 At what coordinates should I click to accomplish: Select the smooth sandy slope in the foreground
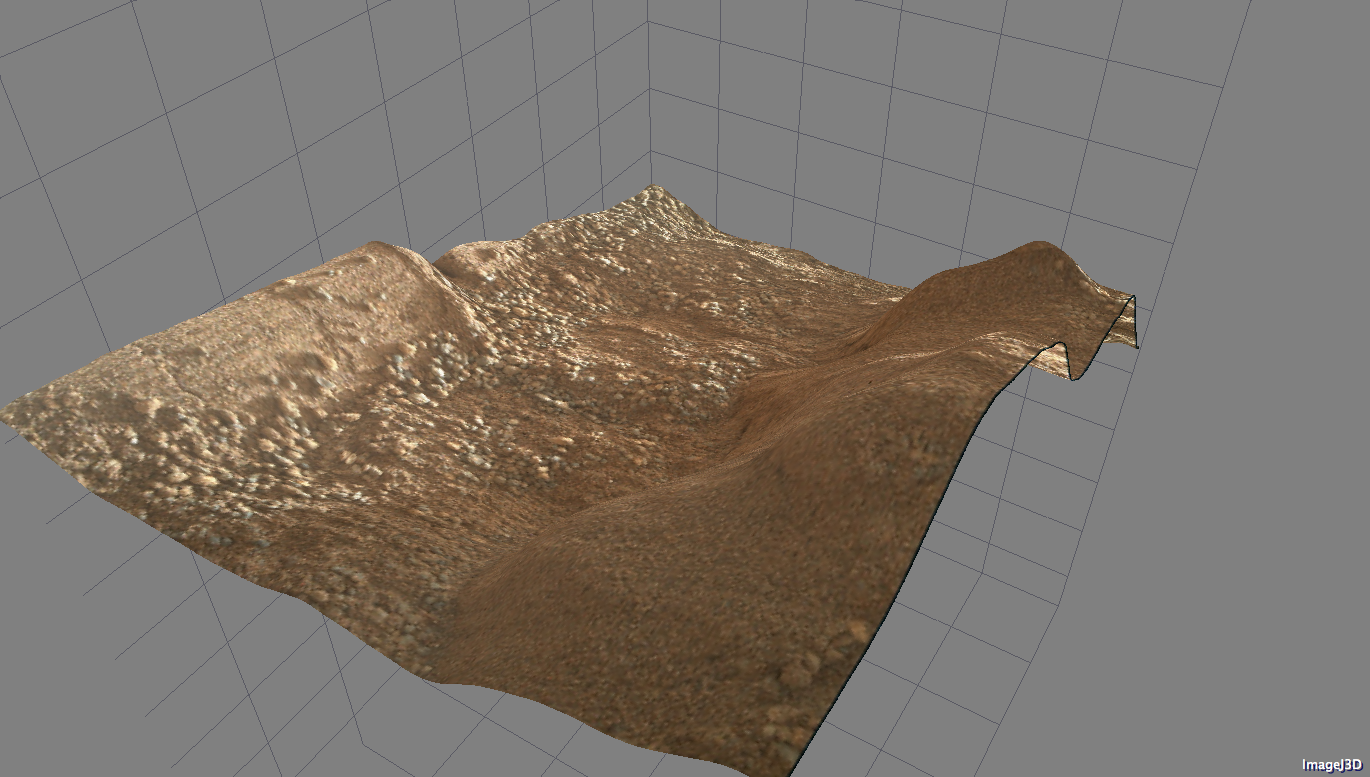[680, 600]
